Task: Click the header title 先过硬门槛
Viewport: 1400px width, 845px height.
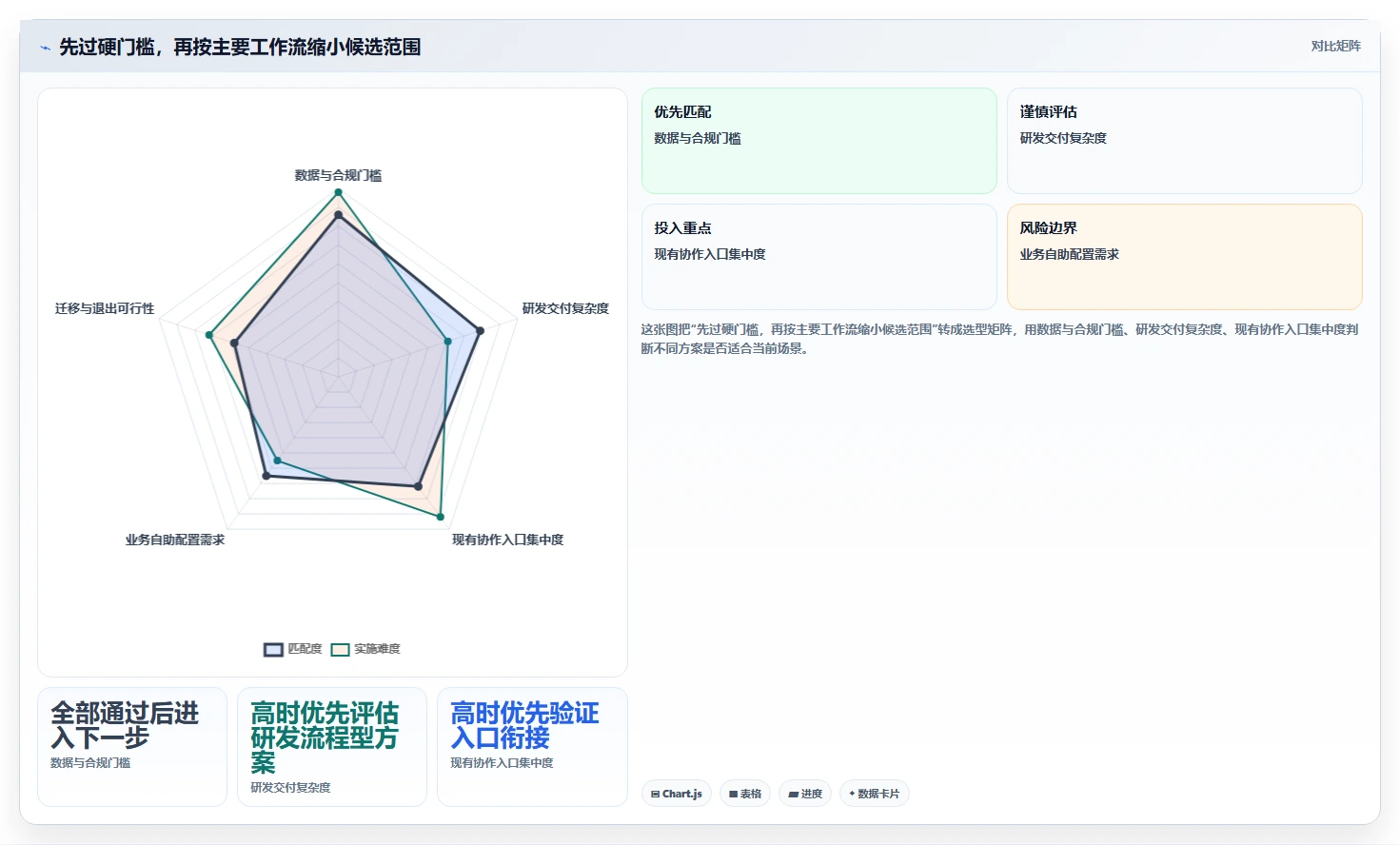Action: click(x=240, y=47)
